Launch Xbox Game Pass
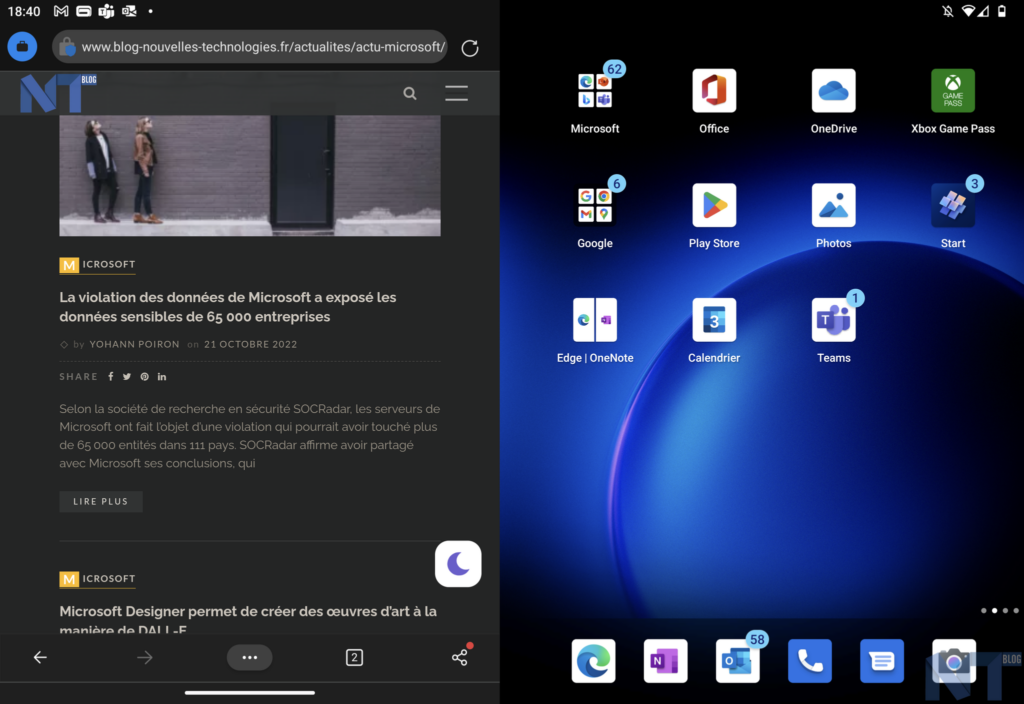Screen dimensions: 1024x704 tap(953, 91)
